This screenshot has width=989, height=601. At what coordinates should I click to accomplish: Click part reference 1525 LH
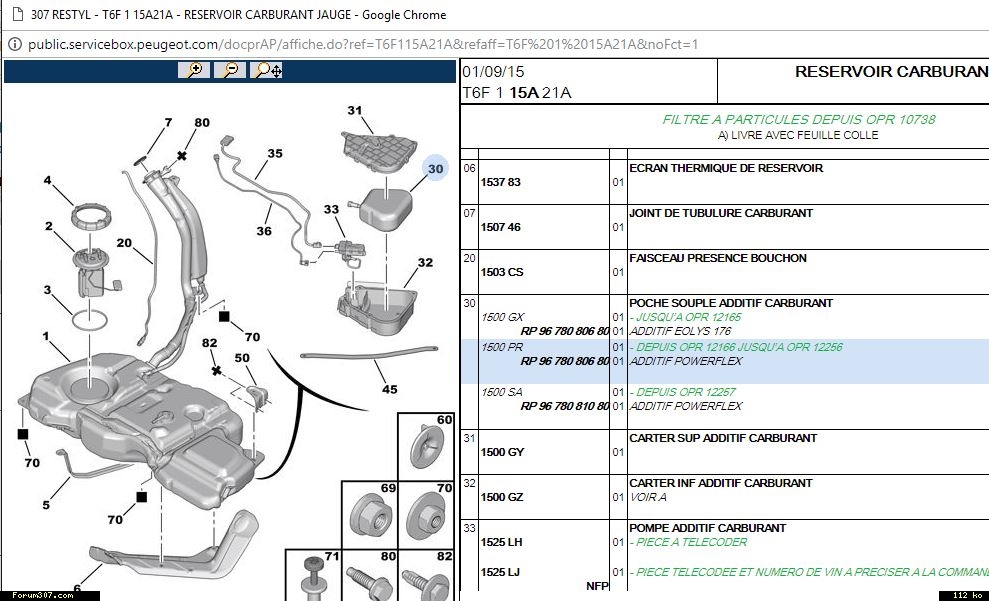502,543
